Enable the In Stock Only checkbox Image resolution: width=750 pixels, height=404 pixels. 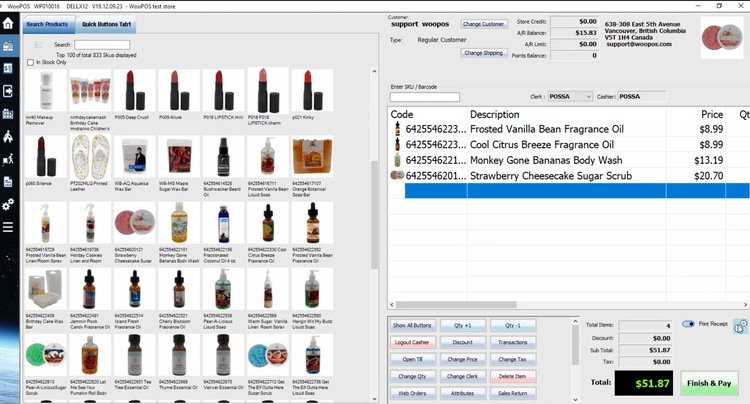pos(30,63)
